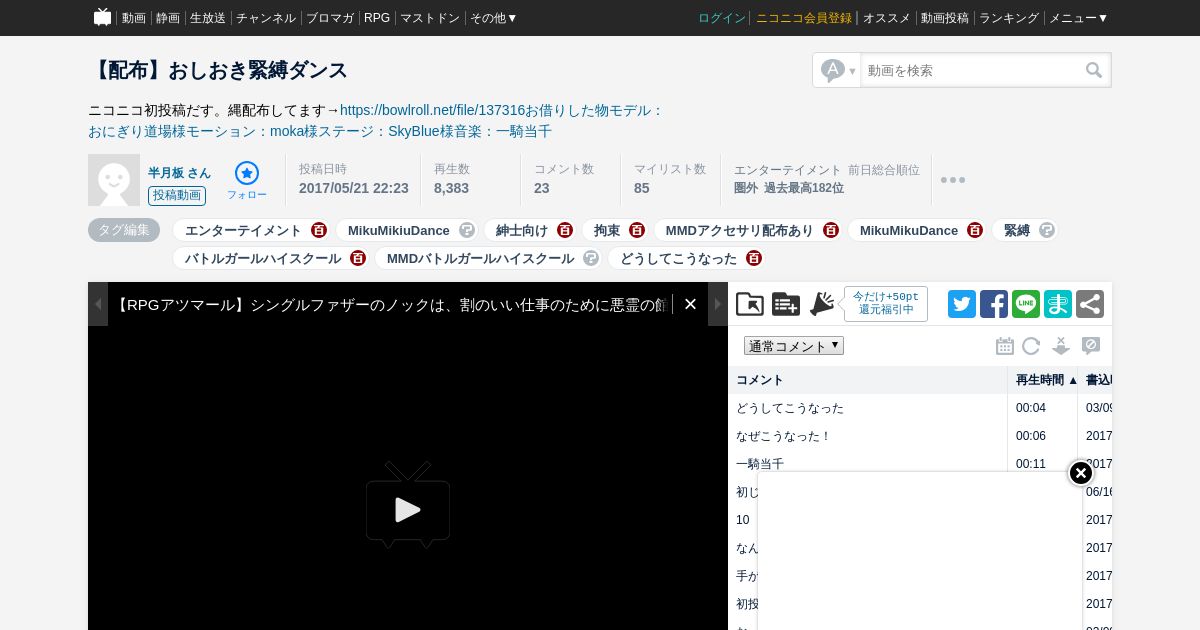Screen dimensions: 1200x630
Task: Click question icon beside MMDバトルガールハイスクール tag
Action: coord(591,258)
